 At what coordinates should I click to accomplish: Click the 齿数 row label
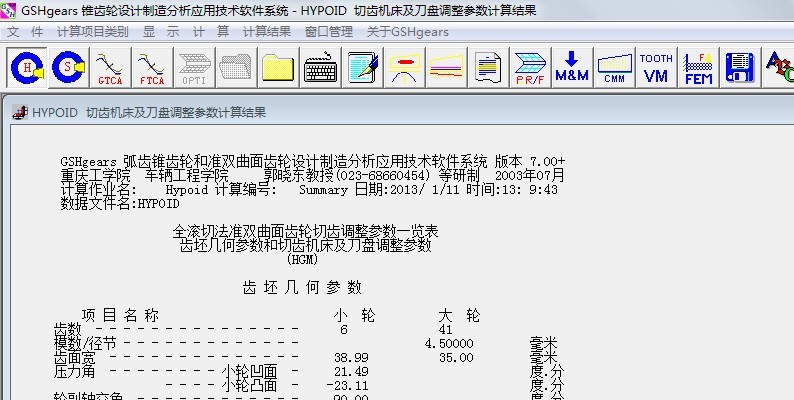[x=67, y=330]
